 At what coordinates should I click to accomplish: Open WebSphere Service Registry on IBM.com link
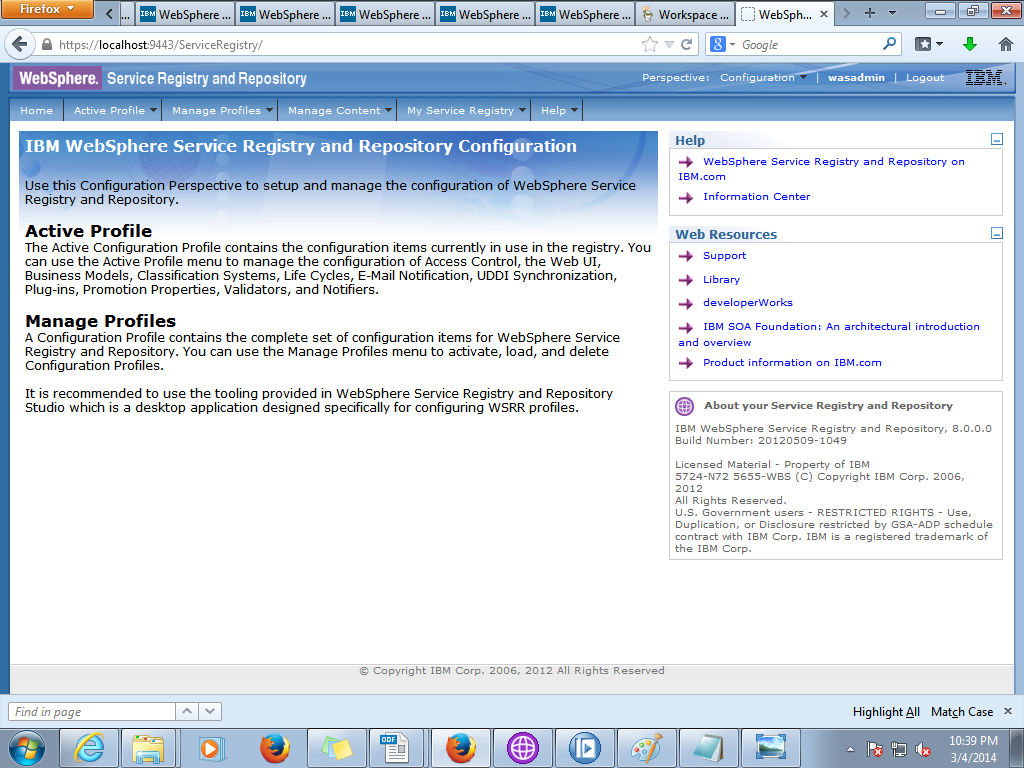[x=821, y=168]
